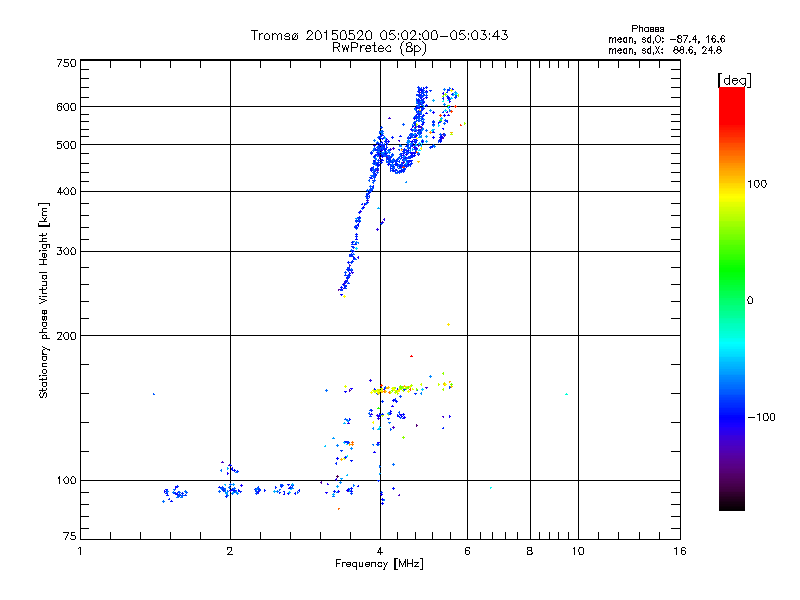Click the plot title 'Tromsø 20150520 05:02:00-05:03:43'
The width and height of the screenshot is (800, 600).
[x=379, y=35]
